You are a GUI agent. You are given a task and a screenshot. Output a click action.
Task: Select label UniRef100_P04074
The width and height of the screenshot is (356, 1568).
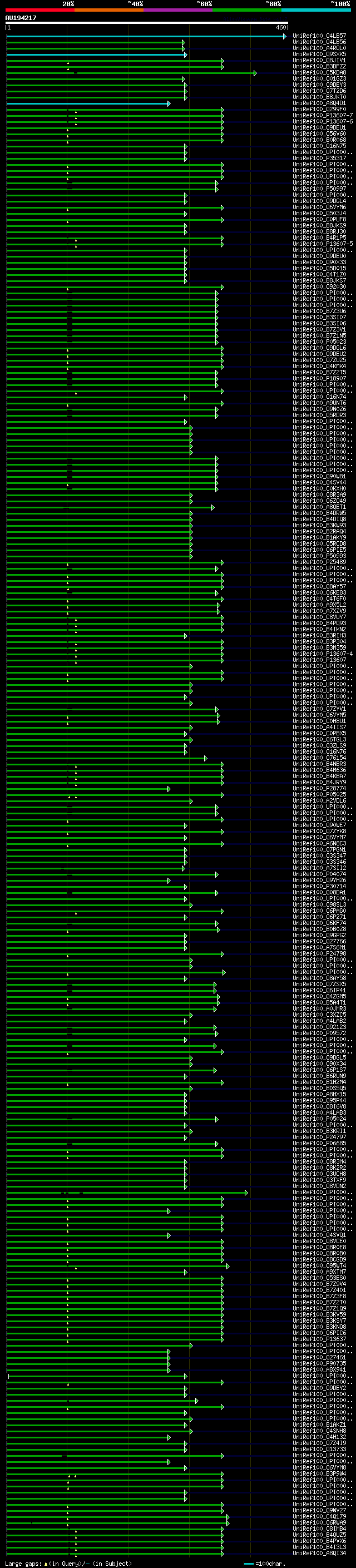coord(319,874)
